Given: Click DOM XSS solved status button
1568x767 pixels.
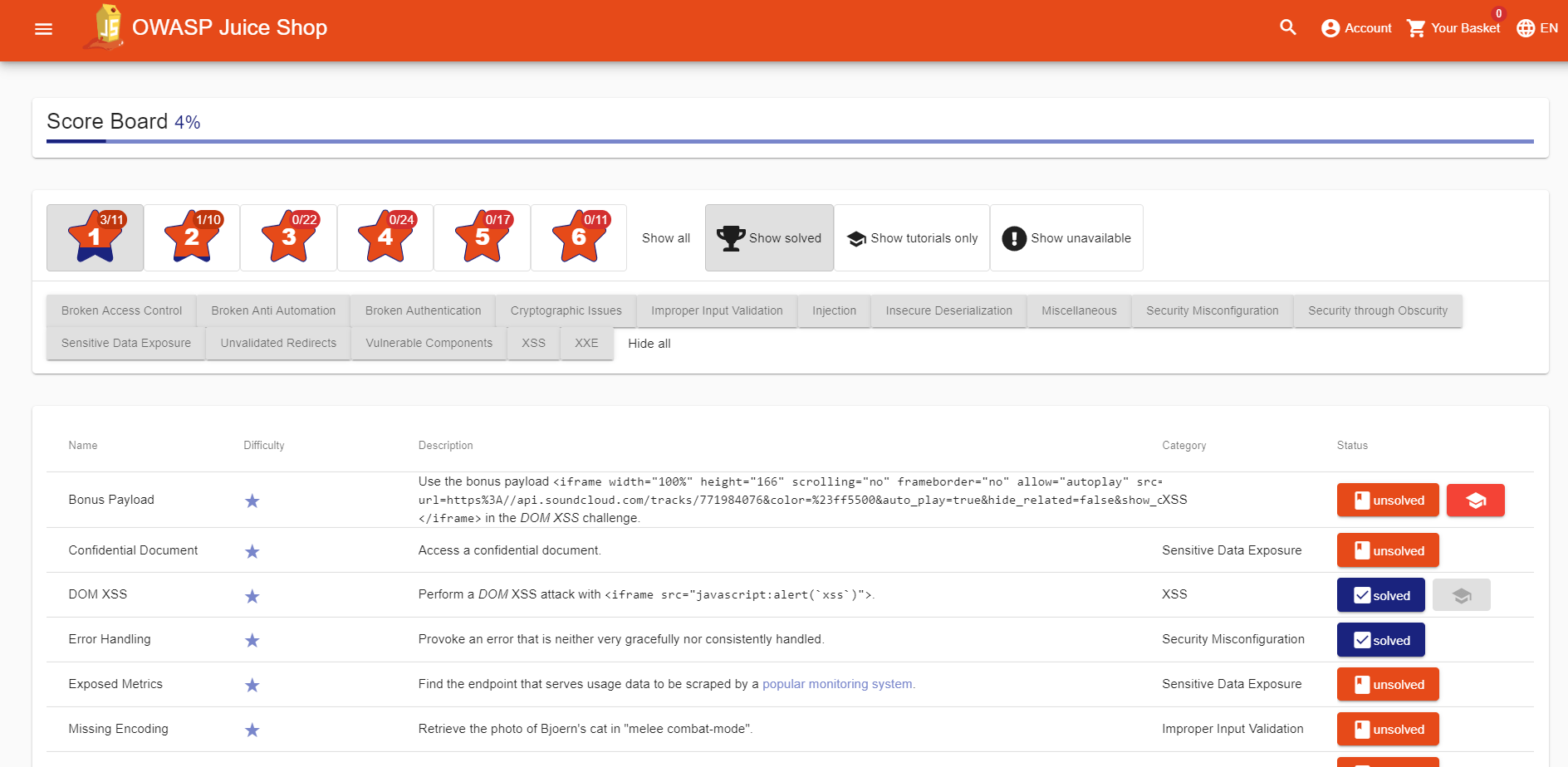Looking at the screenshot, I should coord(1381,595).
